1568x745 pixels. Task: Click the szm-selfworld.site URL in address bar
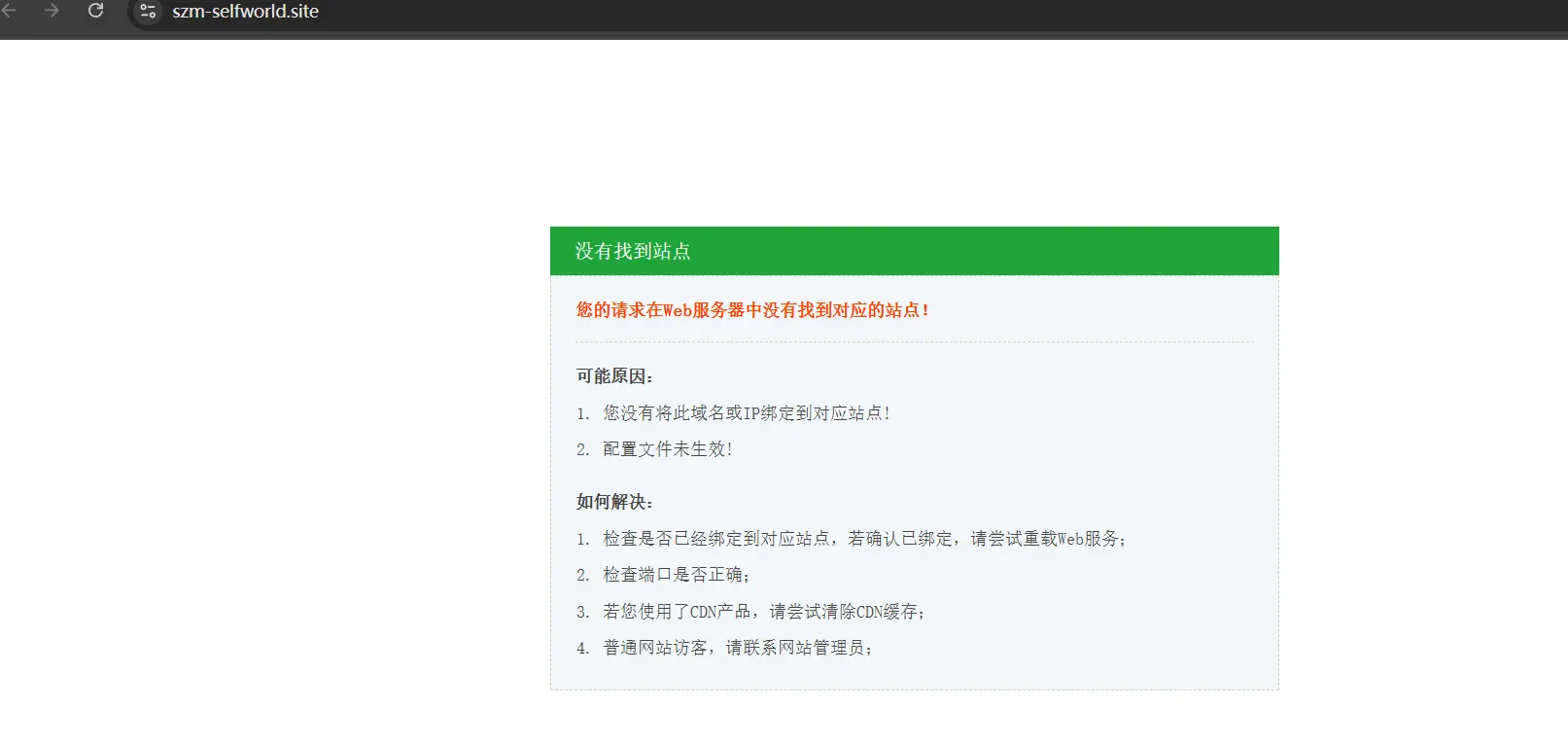pyautogui.click(x=245, y=12)
